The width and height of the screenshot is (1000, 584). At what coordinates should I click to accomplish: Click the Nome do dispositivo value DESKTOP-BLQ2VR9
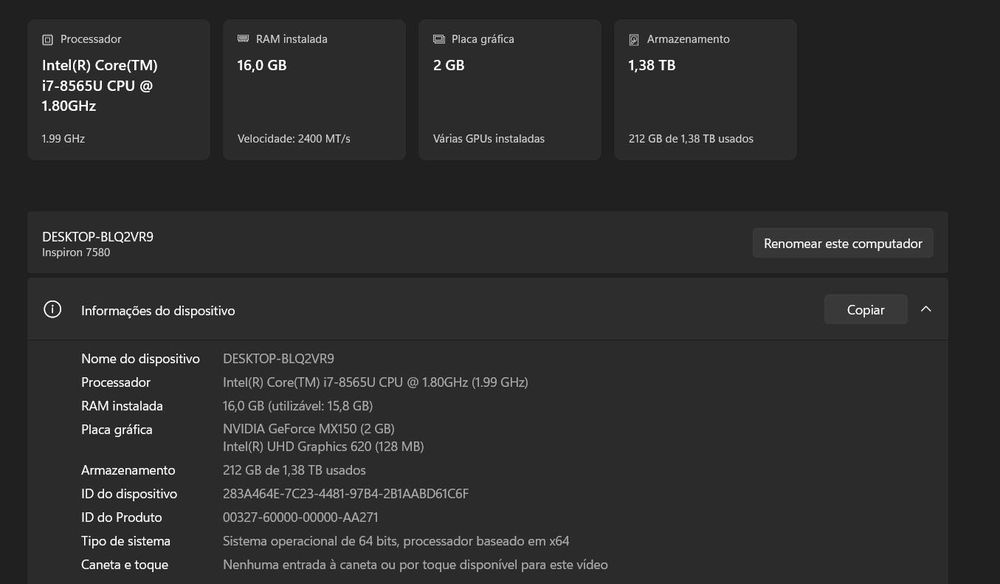point(279,359)
